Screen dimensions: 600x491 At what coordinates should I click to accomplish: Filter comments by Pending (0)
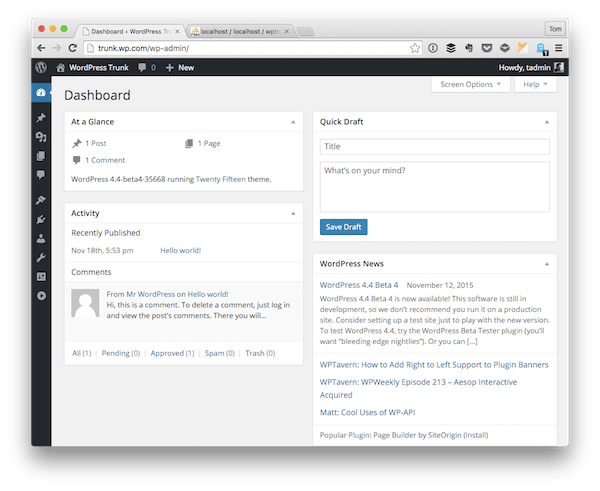(121, 353)
